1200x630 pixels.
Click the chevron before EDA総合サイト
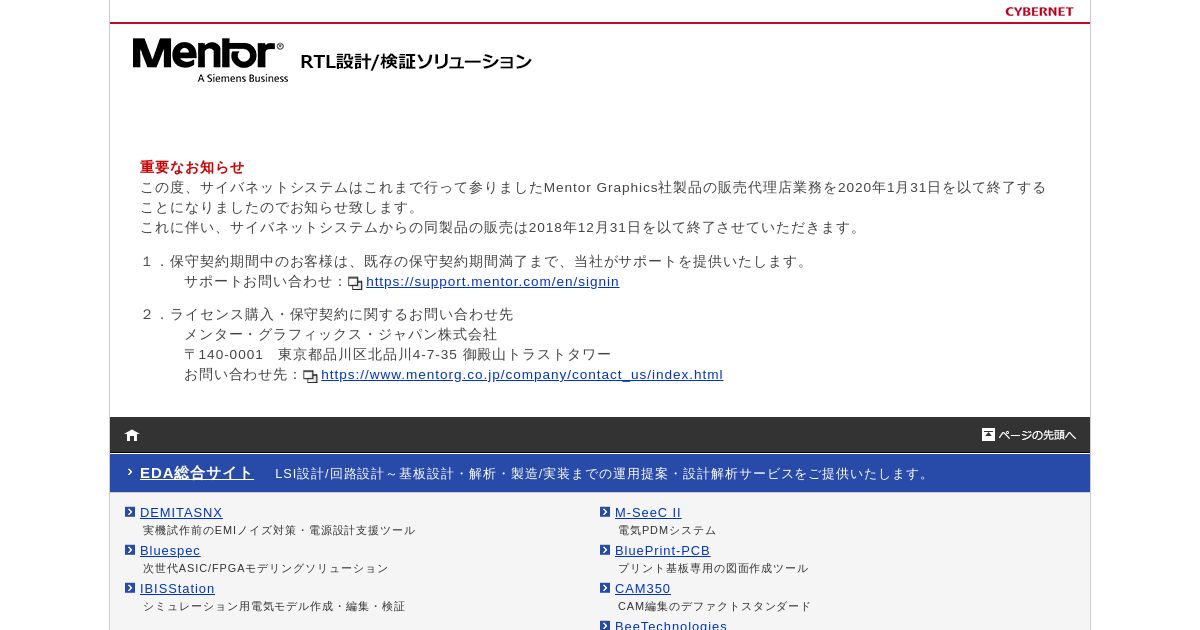[x=130, y=473]
